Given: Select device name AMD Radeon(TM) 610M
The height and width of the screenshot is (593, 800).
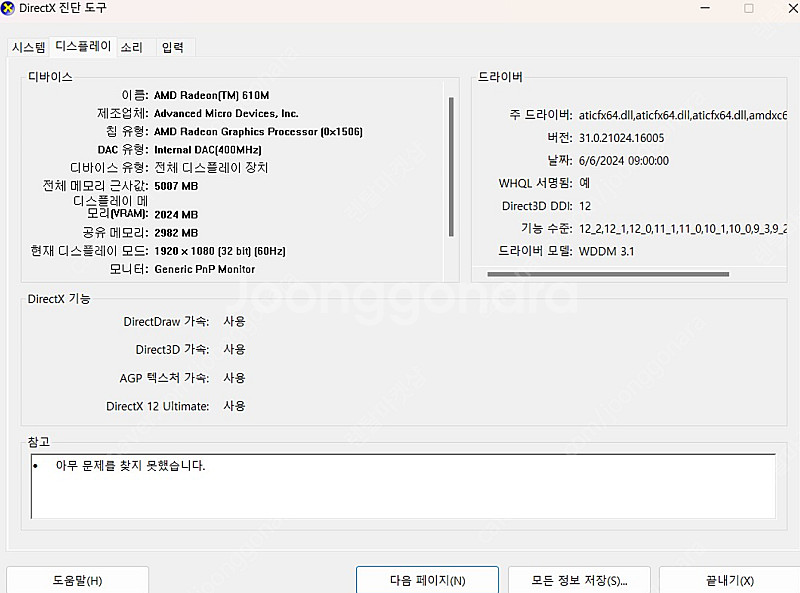Looking at the screenshot, I should point(211,95).
